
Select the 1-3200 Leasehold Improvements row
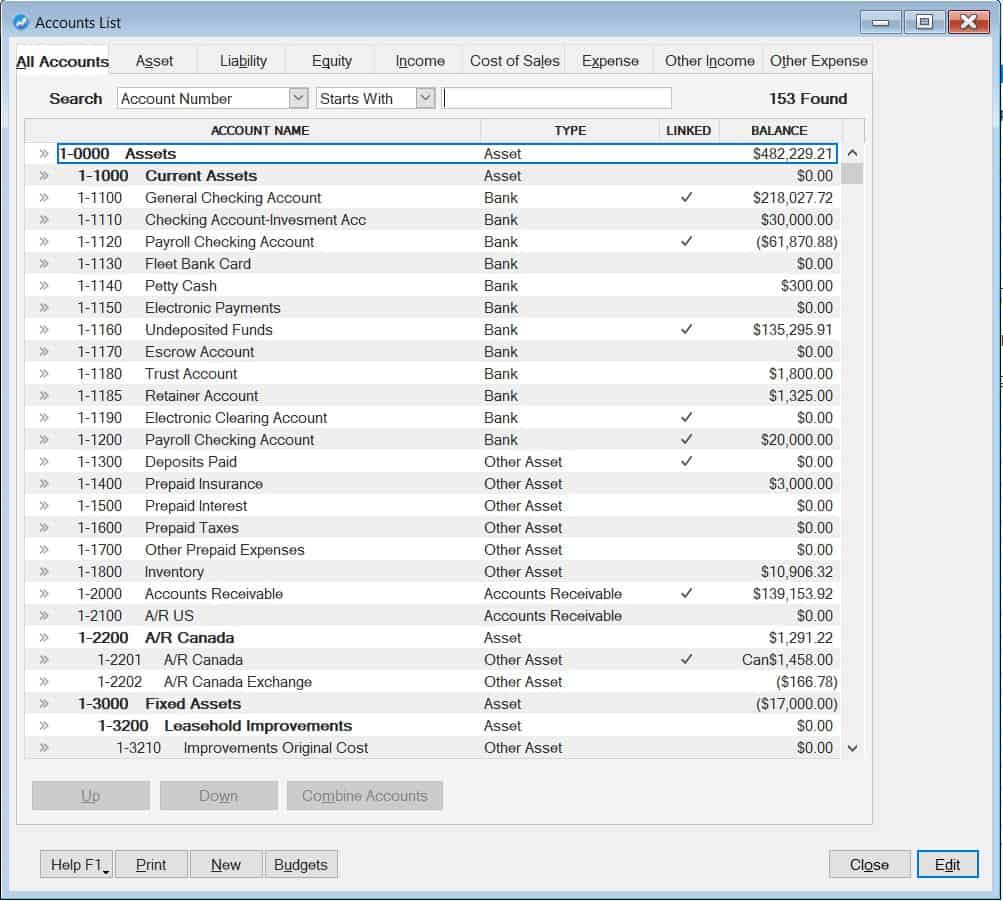pos(433,726)
